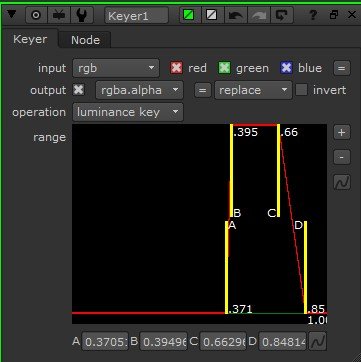Select the Keyer tab
361x362 pixels.
pyautogui.click(x=30, y=39)
